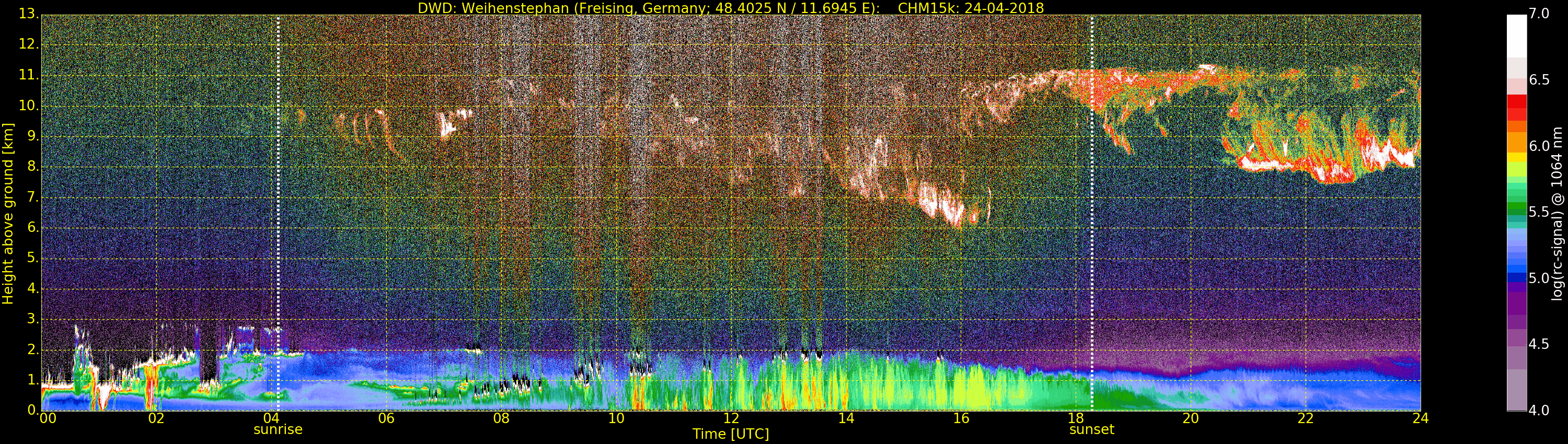Viewport: 1568px width, 444px height.
Task: Click the height tick label '13.'
Action: coord(28,14)
